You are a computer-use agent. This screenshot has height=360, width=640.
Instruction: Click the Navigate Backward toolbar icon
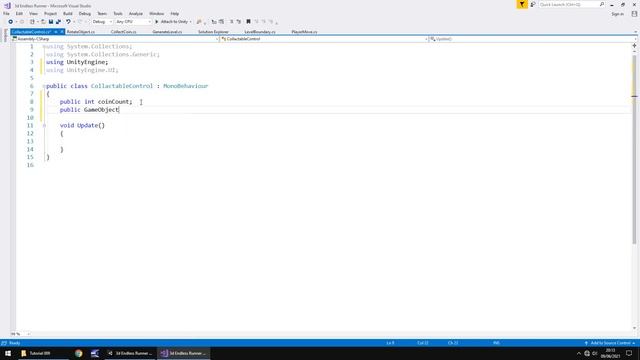(10, 22)
